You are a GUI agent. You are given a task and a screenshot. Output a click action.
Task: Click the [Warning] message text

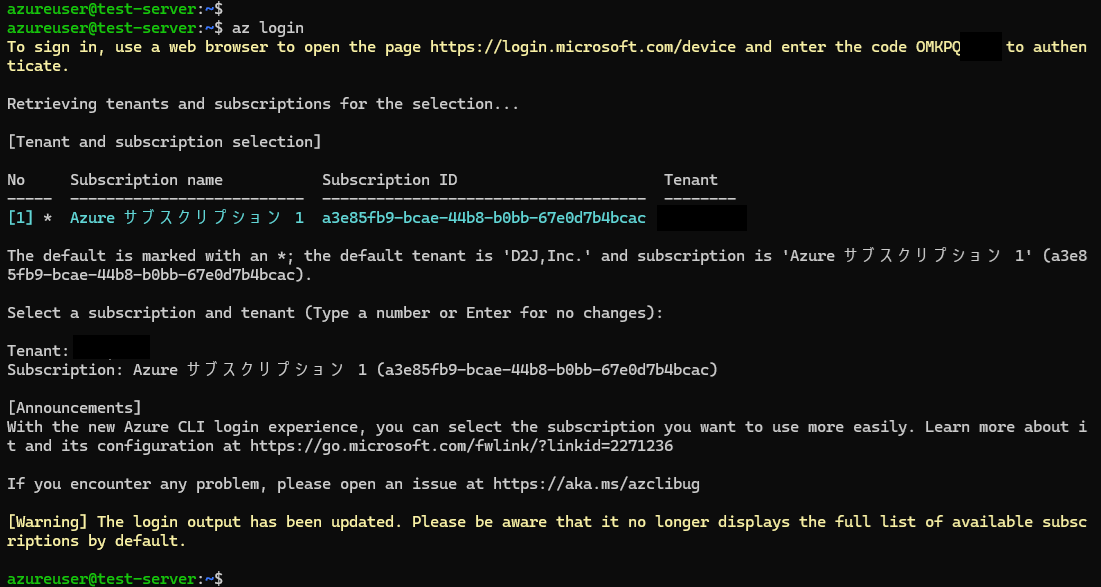click(x=547, y=532)
